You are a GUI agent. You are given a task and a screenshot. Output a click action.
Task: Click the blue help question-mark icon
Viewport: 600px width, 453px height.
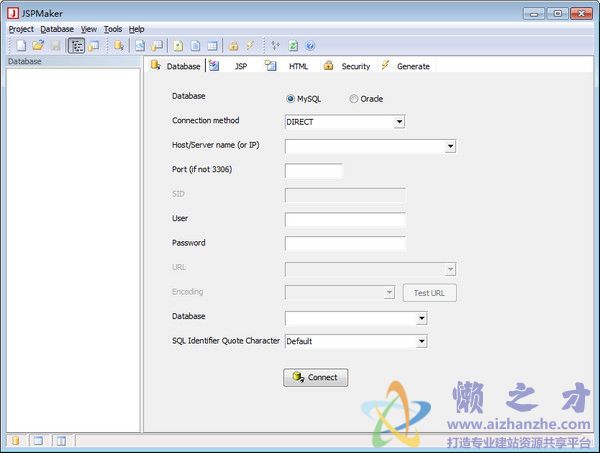310,46
